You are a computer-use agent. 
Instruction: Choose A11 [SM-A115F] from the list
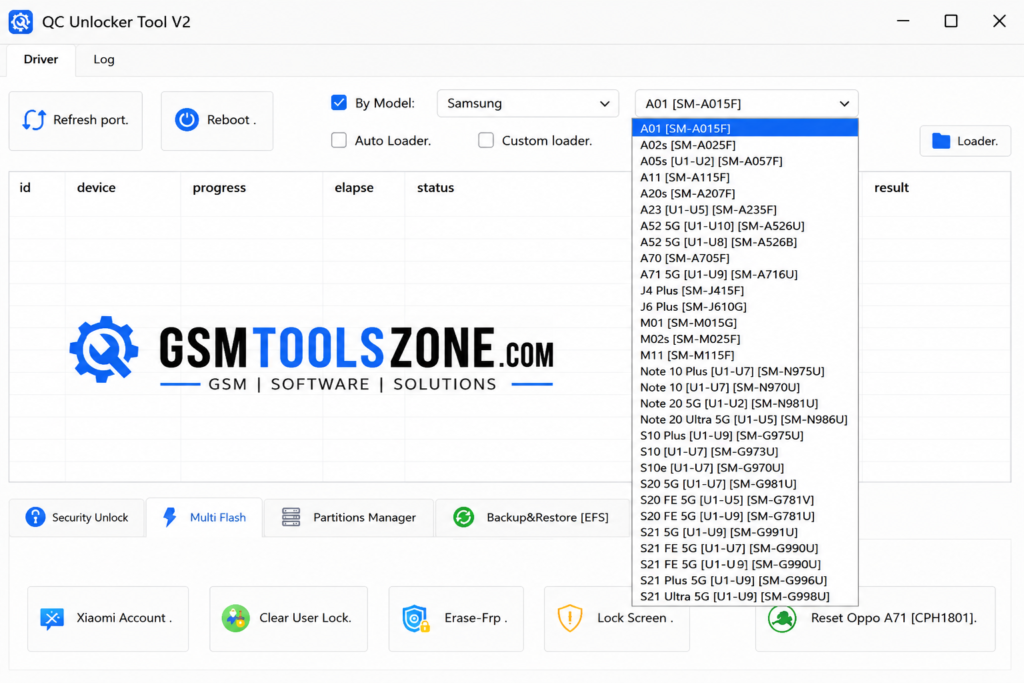745,177
